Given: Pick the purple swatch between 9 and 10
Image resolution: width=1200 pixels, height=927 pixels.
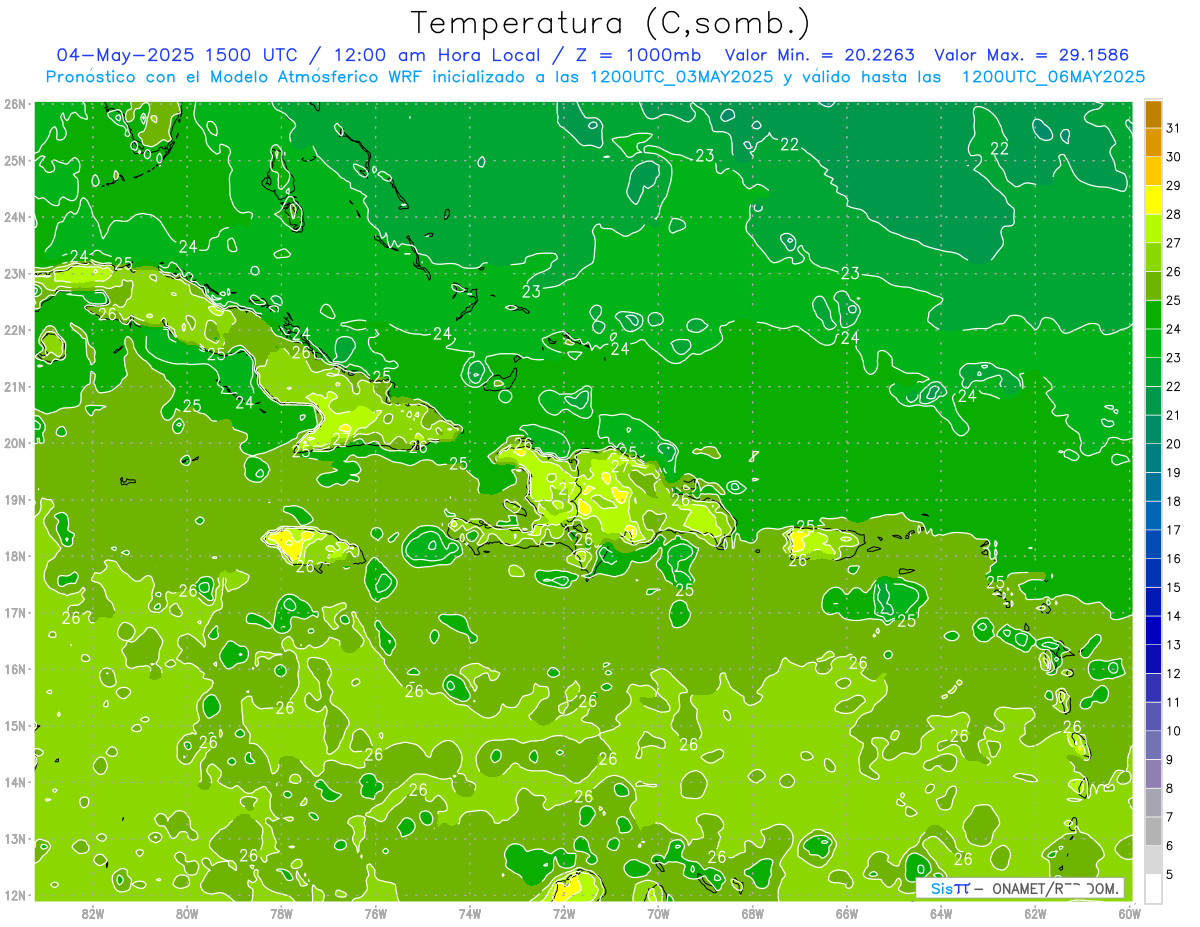Looking at the screenshot, I should (1153, 745).
